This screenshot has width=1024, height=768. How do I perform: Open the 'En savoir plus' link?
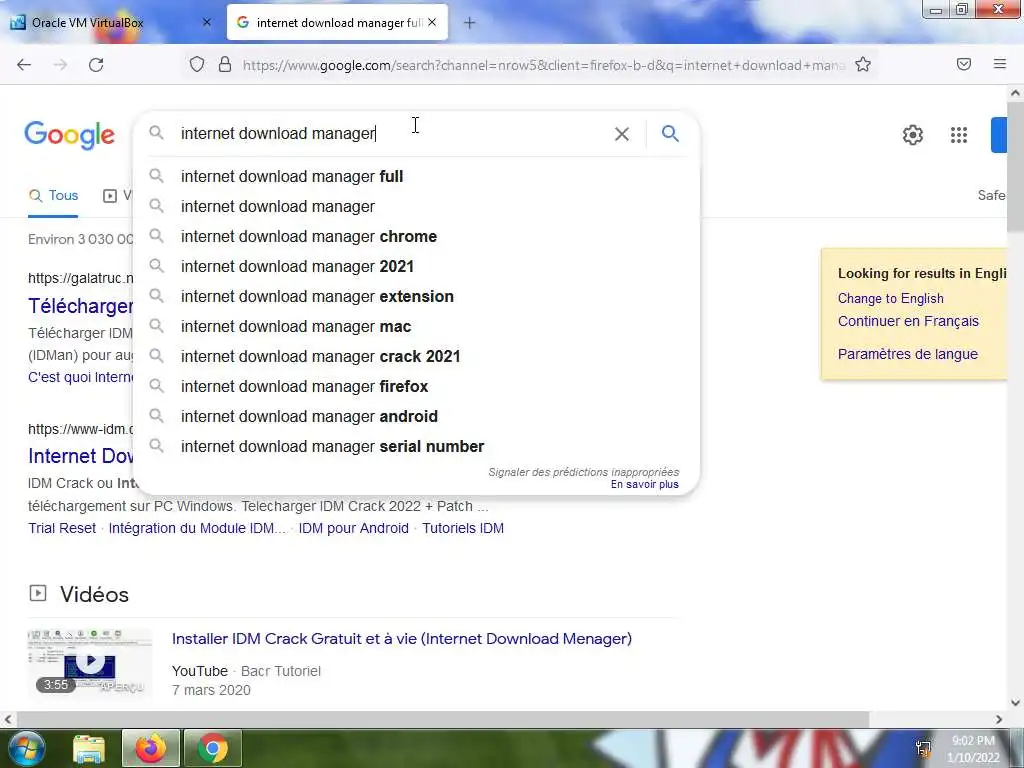point(645,485)
